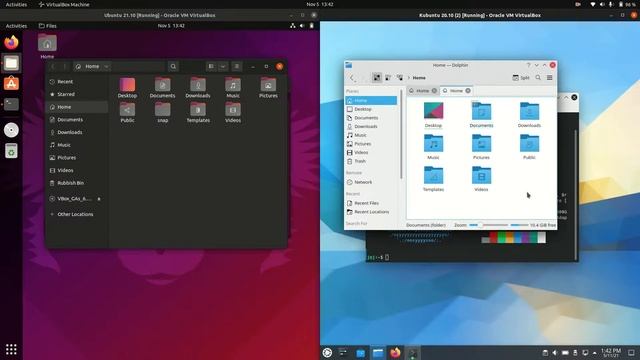Open the Music folder in Ubuntu Files grid

click(233, 88)
